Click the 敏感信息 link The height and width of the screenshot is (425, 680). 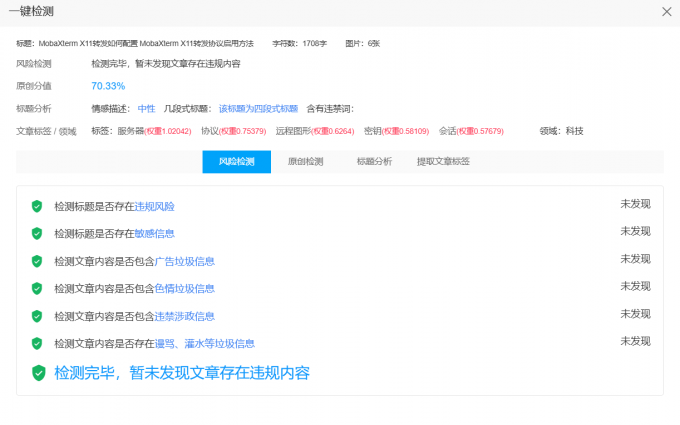tap(154, 234)
